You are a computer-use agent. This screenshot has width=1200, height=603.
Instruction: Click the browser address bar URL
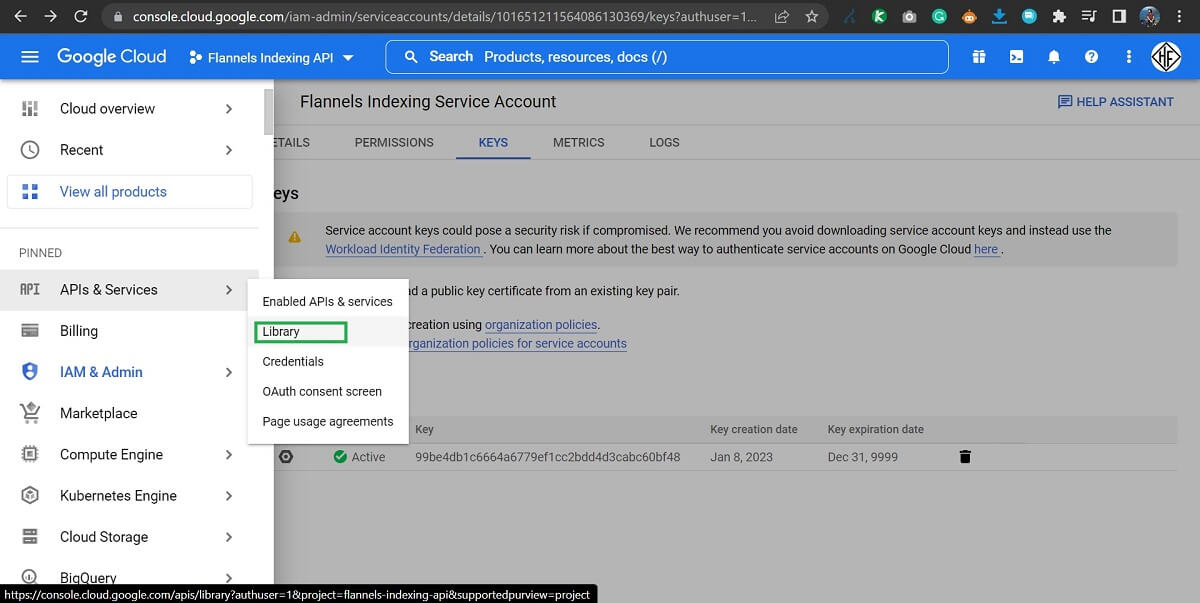(445, 17)
